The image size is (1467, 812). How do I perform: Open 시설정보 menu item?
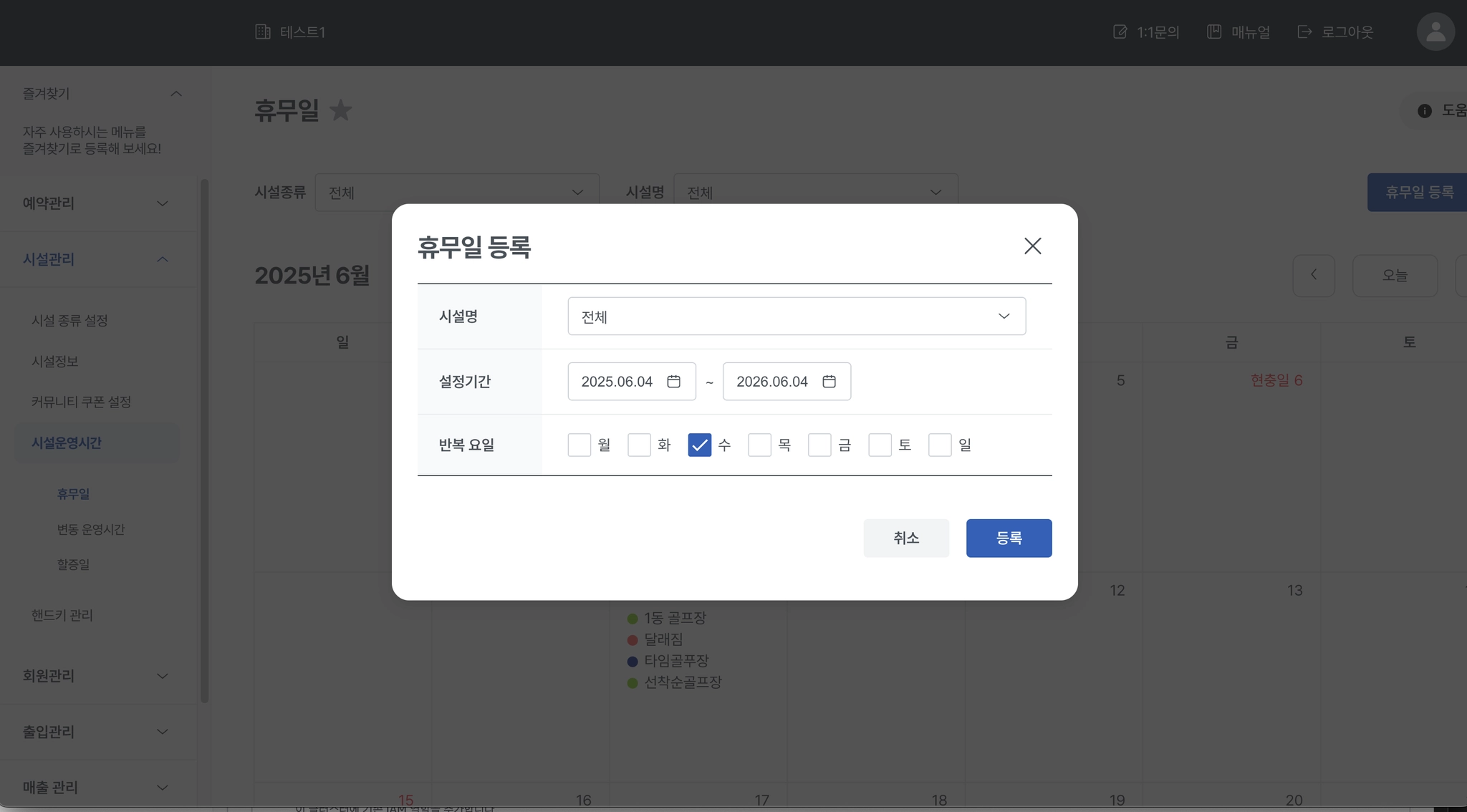(55, 362)
